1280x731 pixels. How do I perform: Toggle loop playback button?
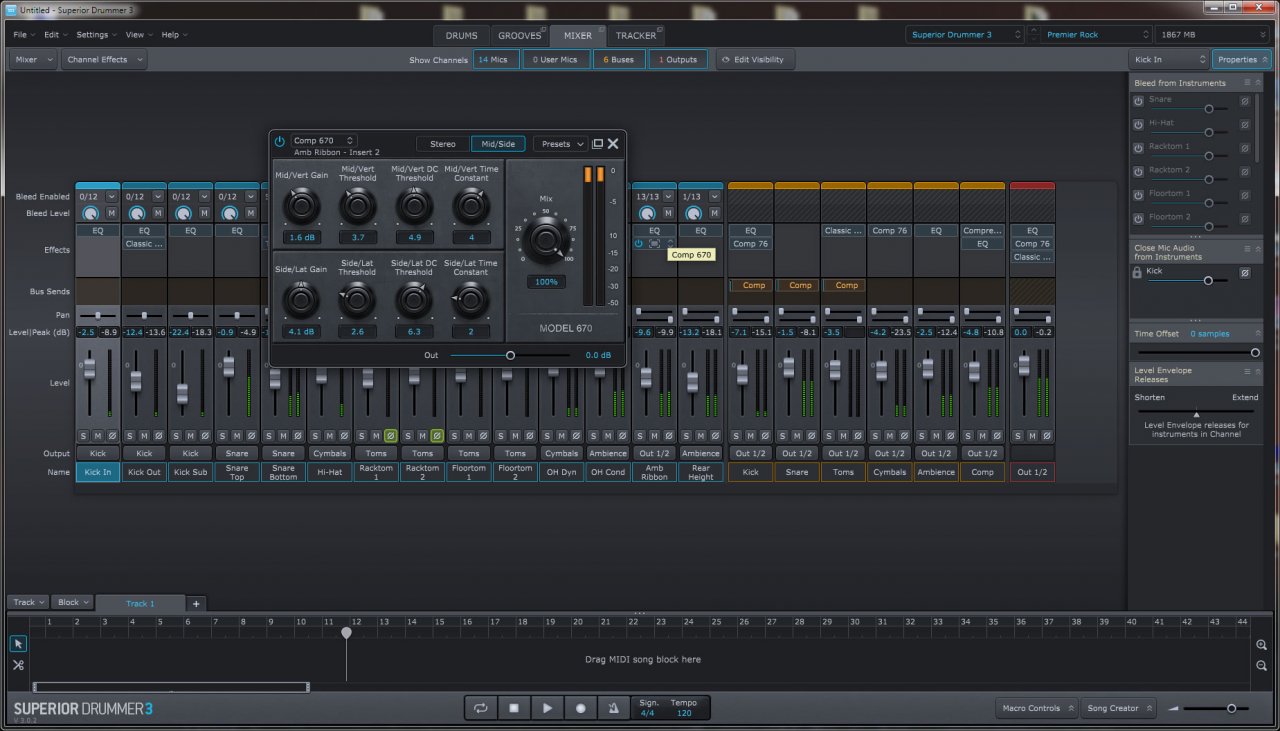tap(481, 708)
